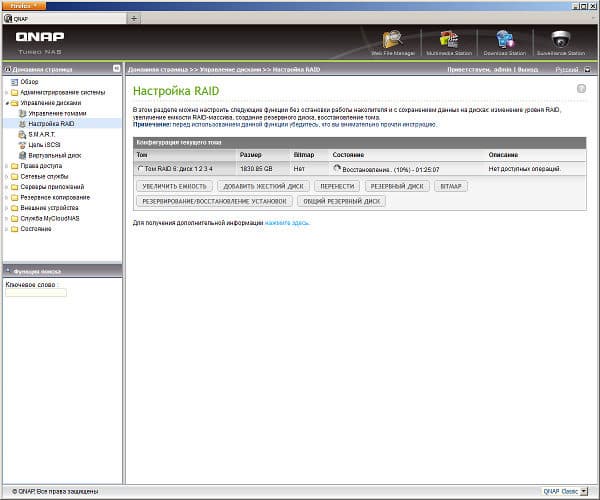Screen dimensions: 600x500
Task: Follow the нажмите здесь link
Action: [x=287, y=223]
